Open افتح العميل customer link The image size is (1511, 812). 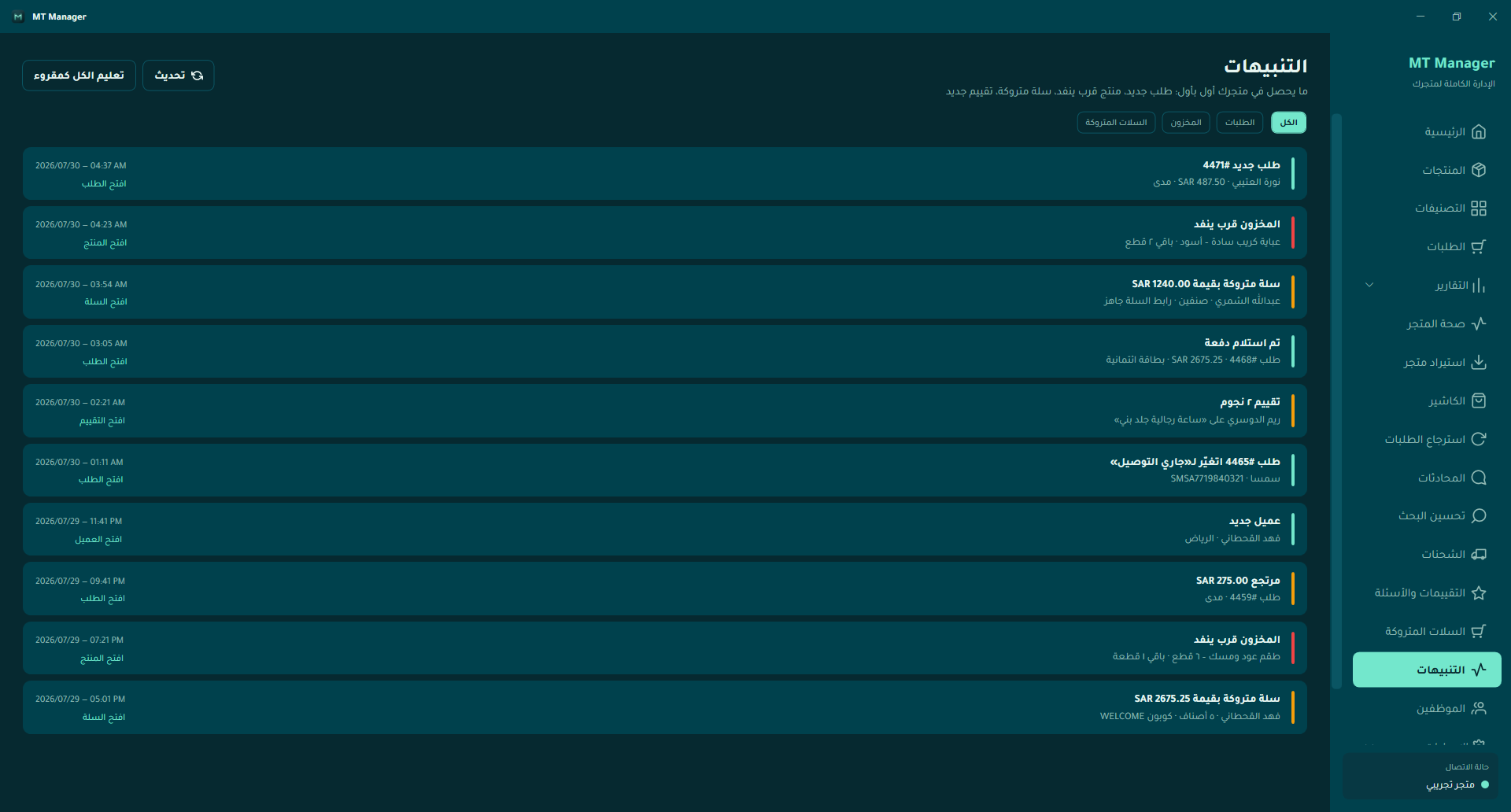pos(98,539)
